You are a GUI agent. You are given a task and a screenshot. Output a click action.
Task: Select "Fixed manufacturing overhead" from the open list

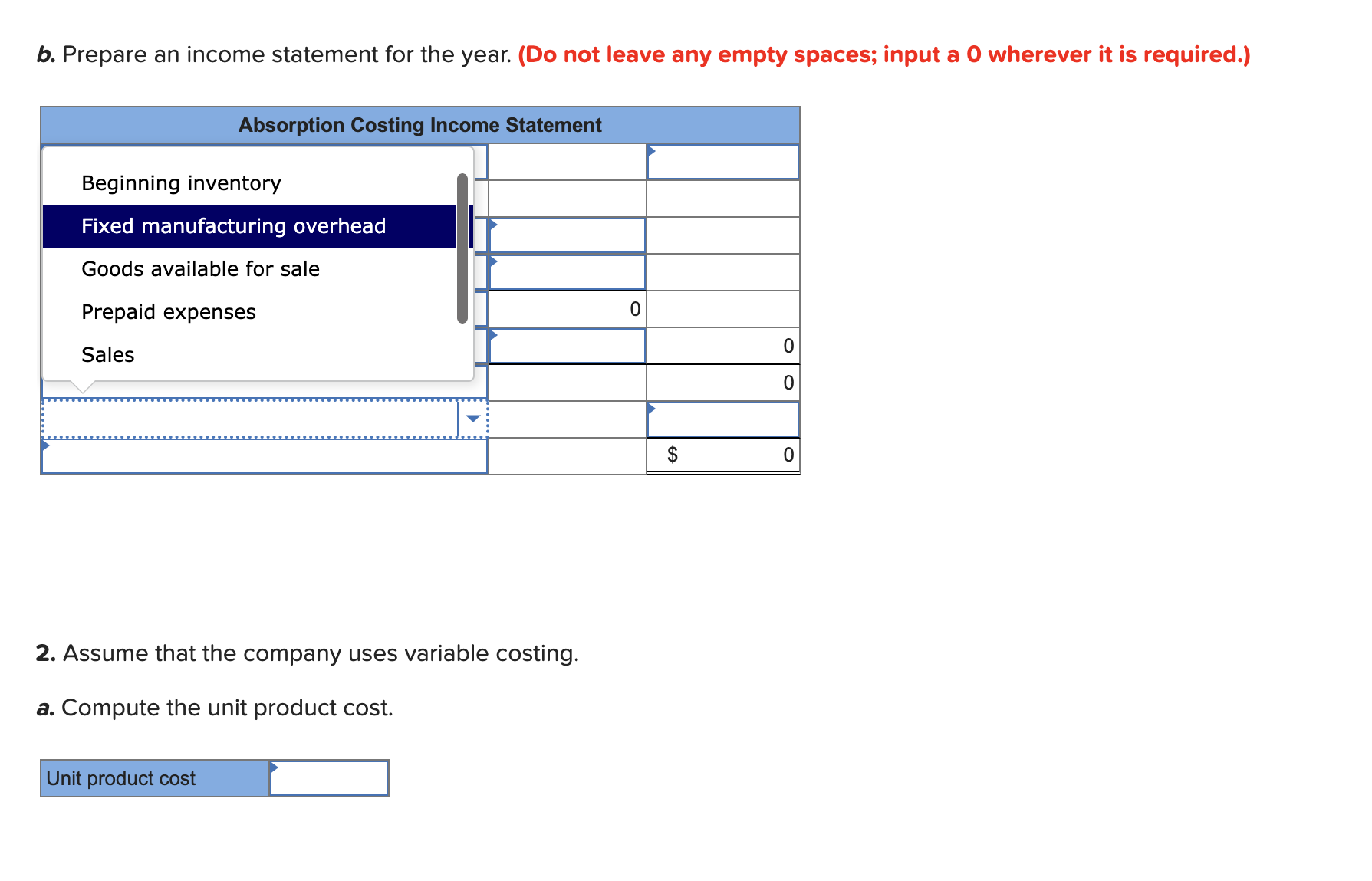tap(234, 226)
